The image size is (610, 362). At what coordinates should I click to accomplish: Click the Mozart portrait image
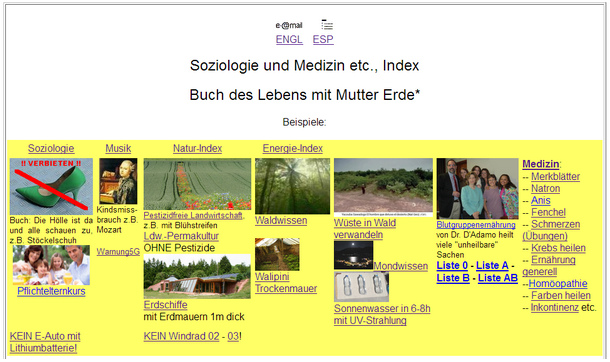coord(118,181)
